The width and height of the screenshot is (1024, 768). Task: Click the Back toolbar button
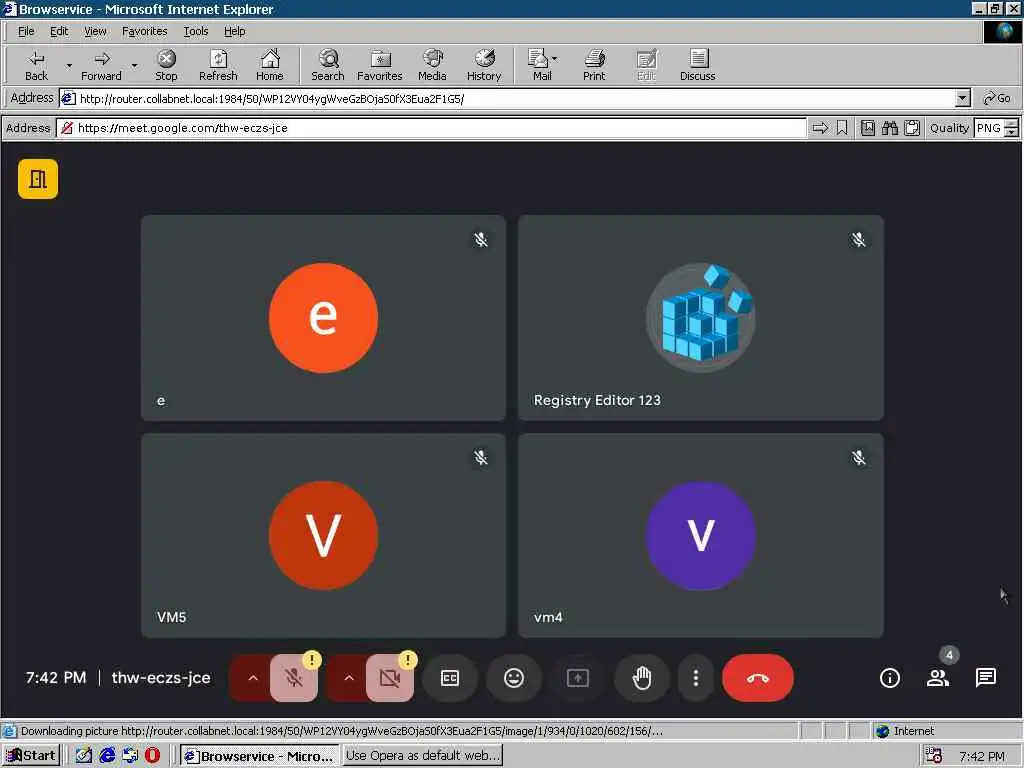point(37,65)
